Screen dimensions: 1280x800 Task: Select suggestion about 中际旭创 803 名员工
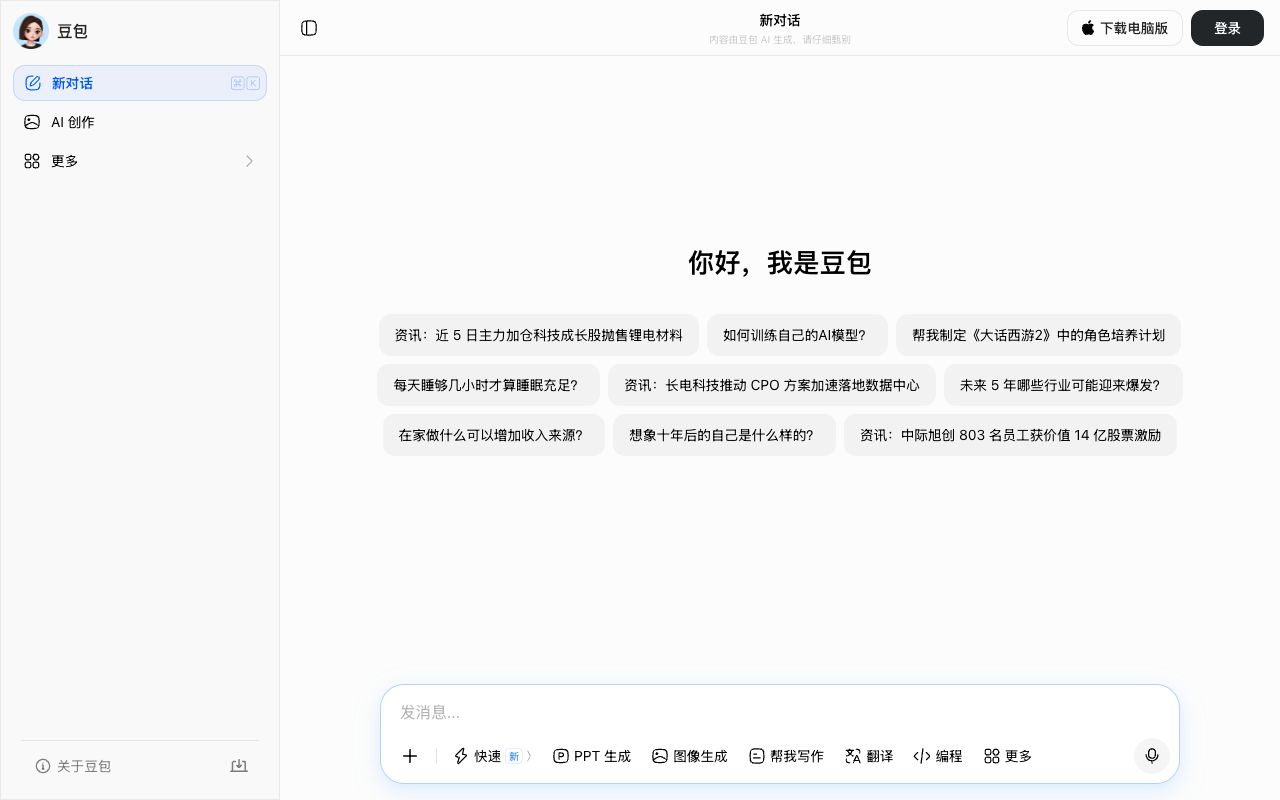1010,435
